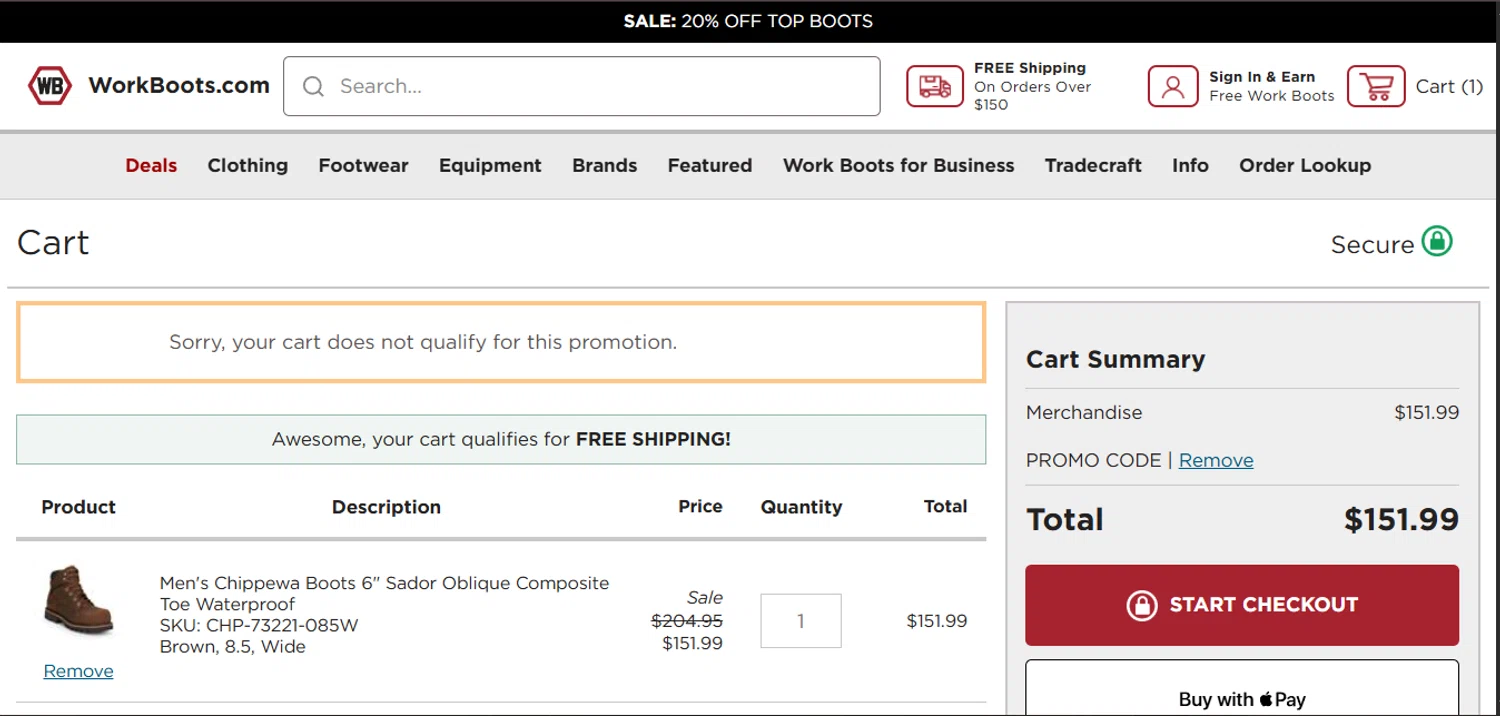Remove the Chippewa boots from cart
This screenshot has height=716, width=1500.
click(x=78, y=671)
